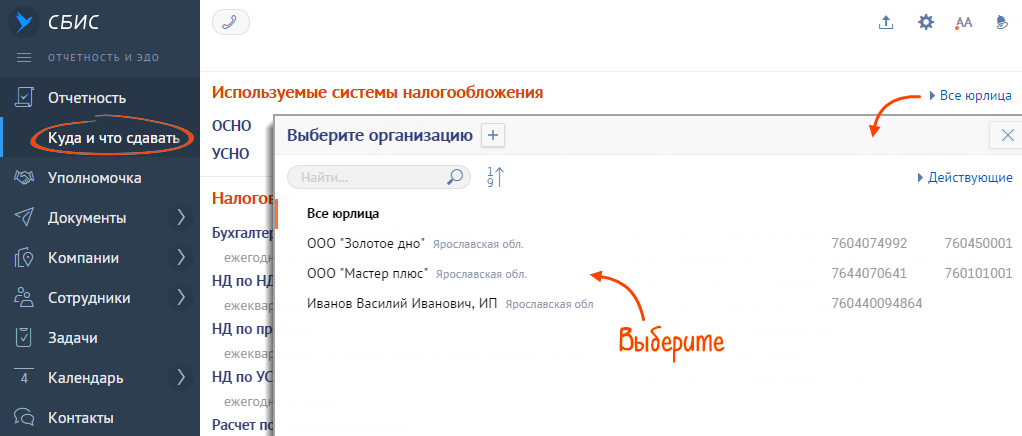Expand the Календарь submenu arrow
This screenshot has width=1022, height=436.
181,377
